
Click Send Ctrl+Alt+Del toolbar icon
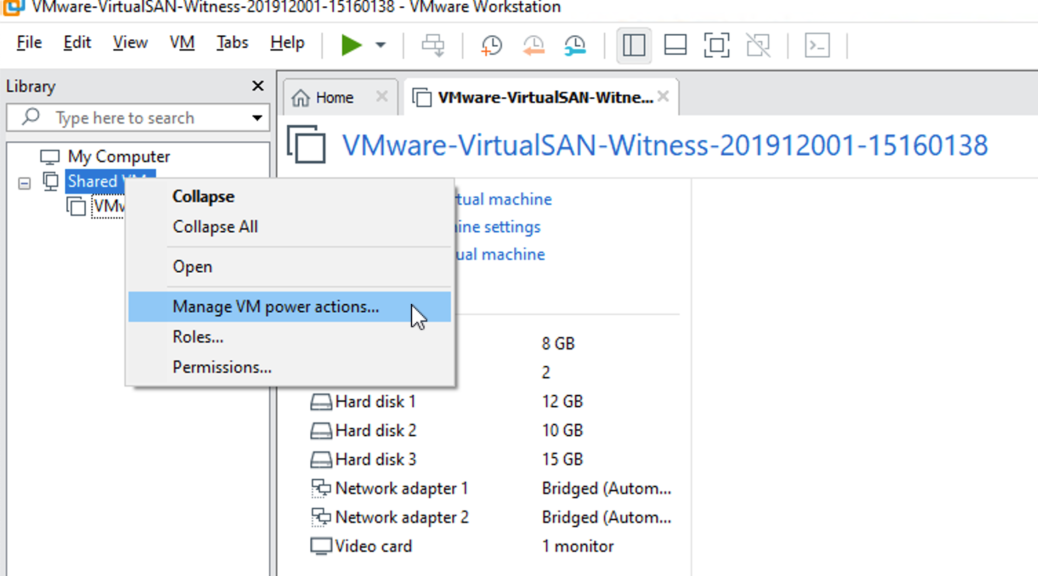[433, 44]
